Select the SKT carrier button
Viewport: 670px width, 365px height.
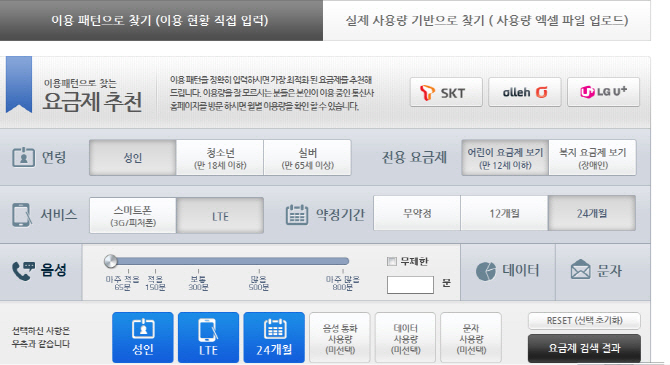[446, 92]
